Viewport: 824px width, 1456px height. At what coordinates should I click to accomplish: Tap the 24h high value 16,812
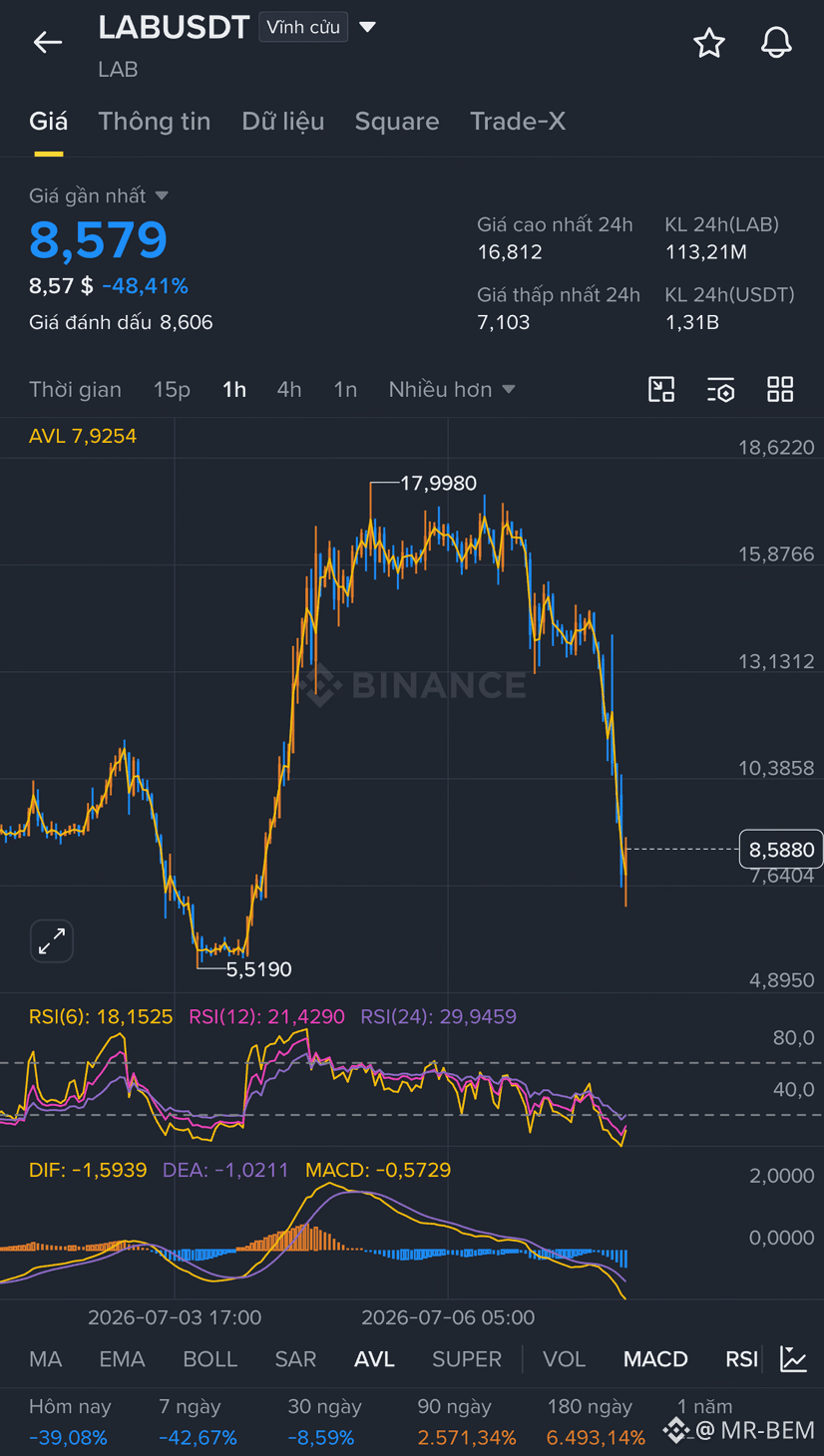[x=510, y=252]
